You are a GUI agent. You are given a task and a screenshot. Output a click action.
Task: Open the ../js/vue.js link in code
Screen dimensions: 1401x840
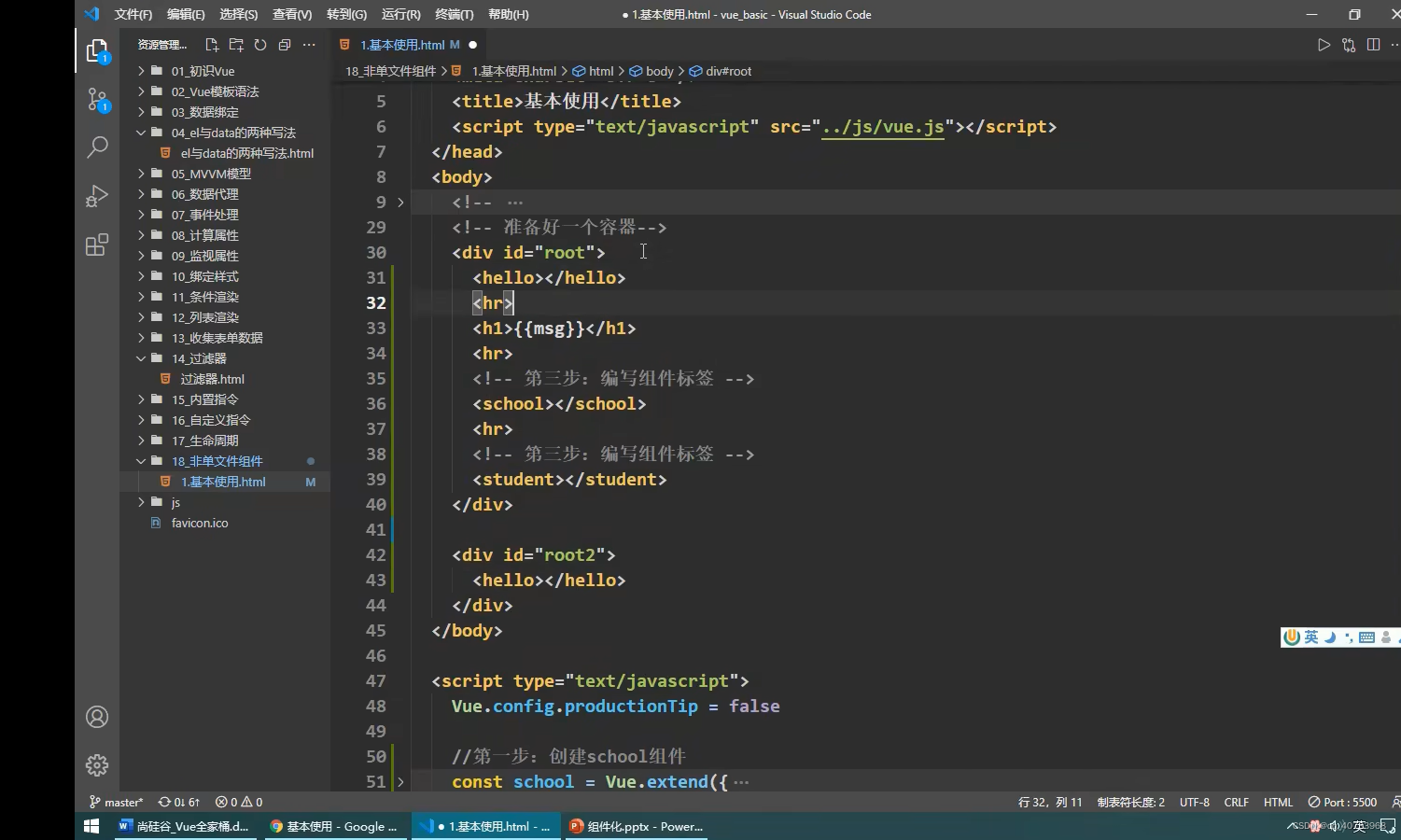point(883,127)
